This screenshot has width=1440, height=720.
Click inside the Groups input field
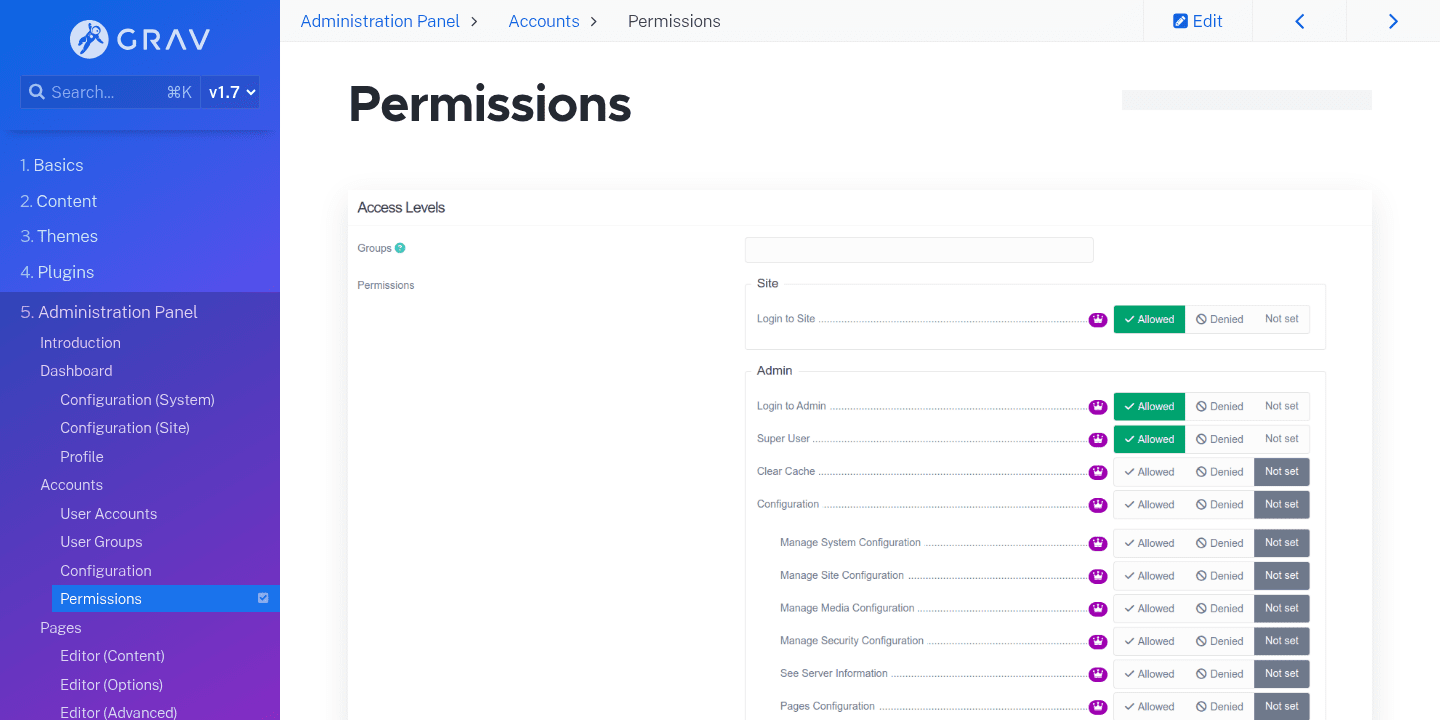[918, 249]
